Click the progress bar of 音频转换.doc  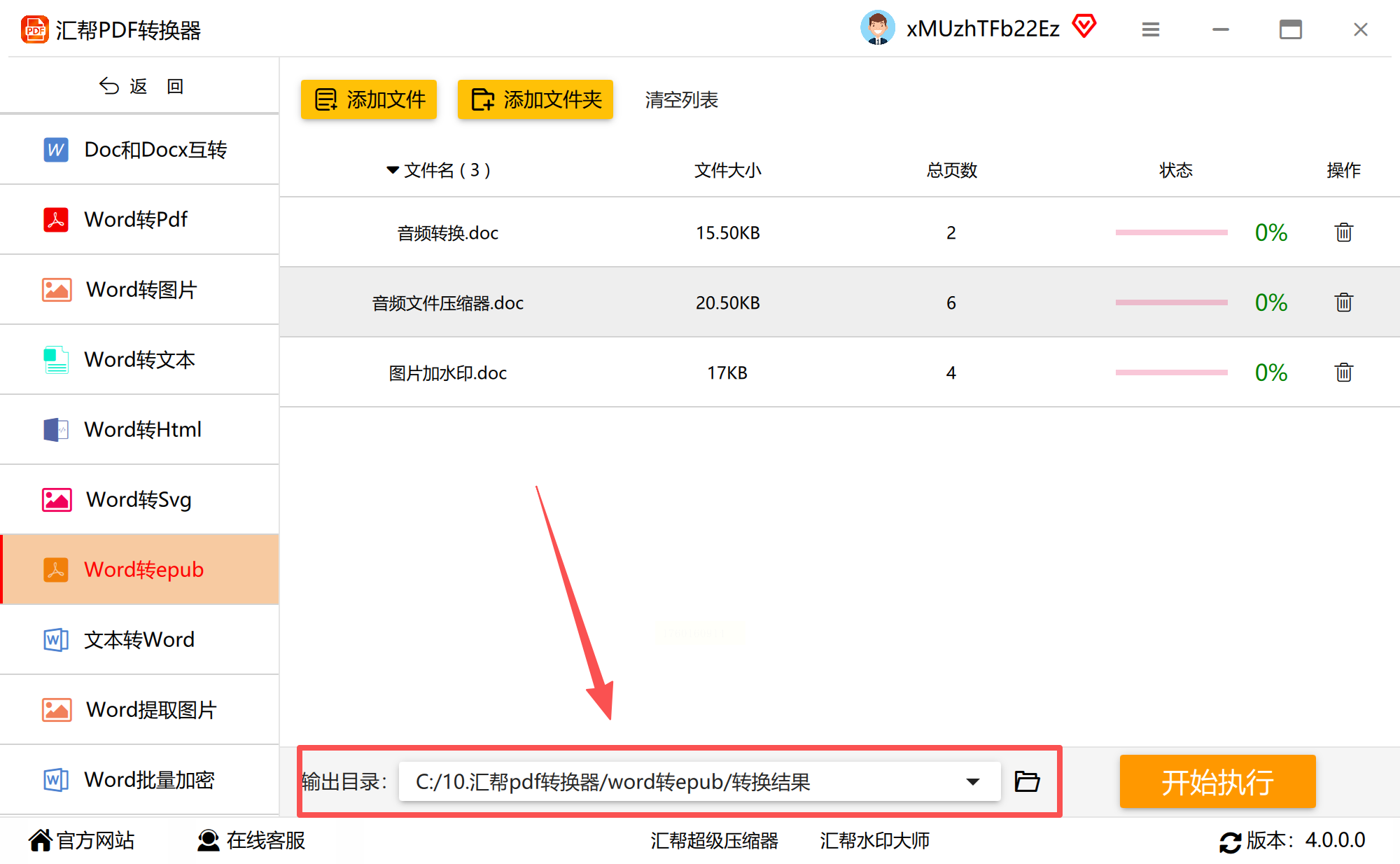tap(1171, 232)
